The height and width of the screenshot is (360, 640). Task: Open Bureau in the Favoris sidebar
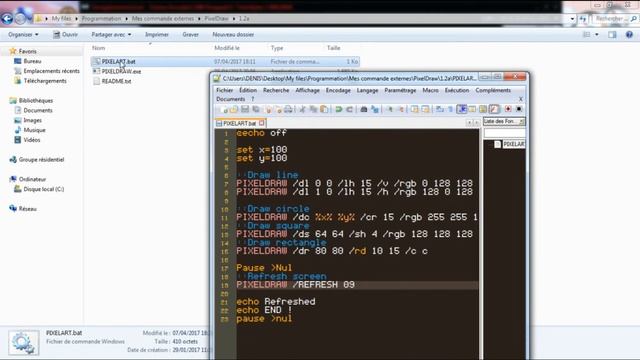tap(32, 61)
